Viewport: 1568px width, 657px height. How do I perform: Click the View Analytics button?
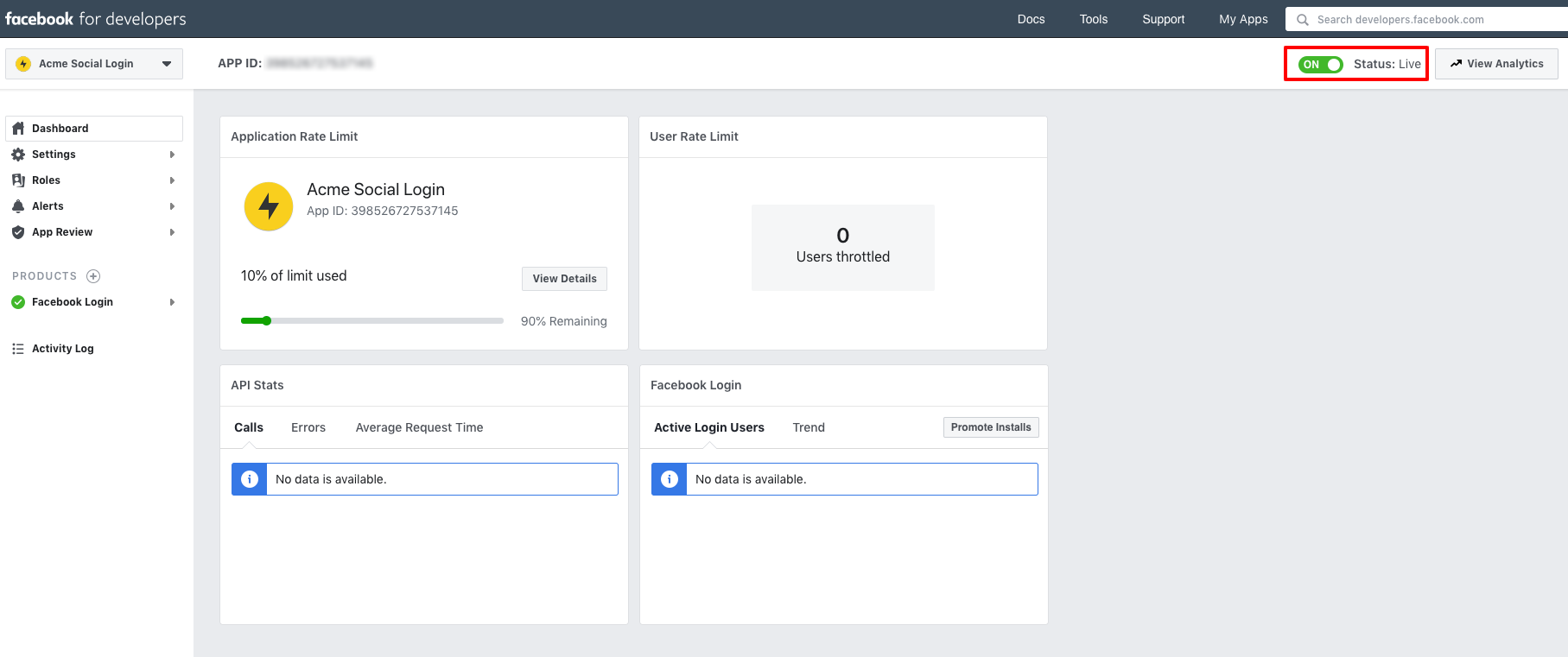(1496, 64)
